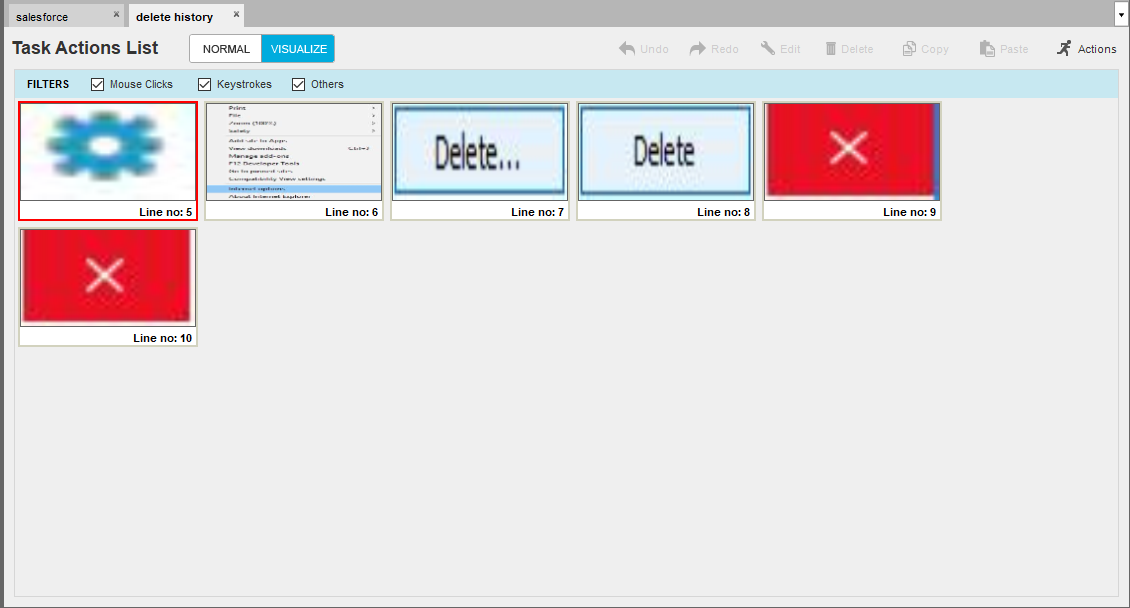Toggle the Mouse Clicks filter checkbox
1130x608 pixels.
coord(97,84)
